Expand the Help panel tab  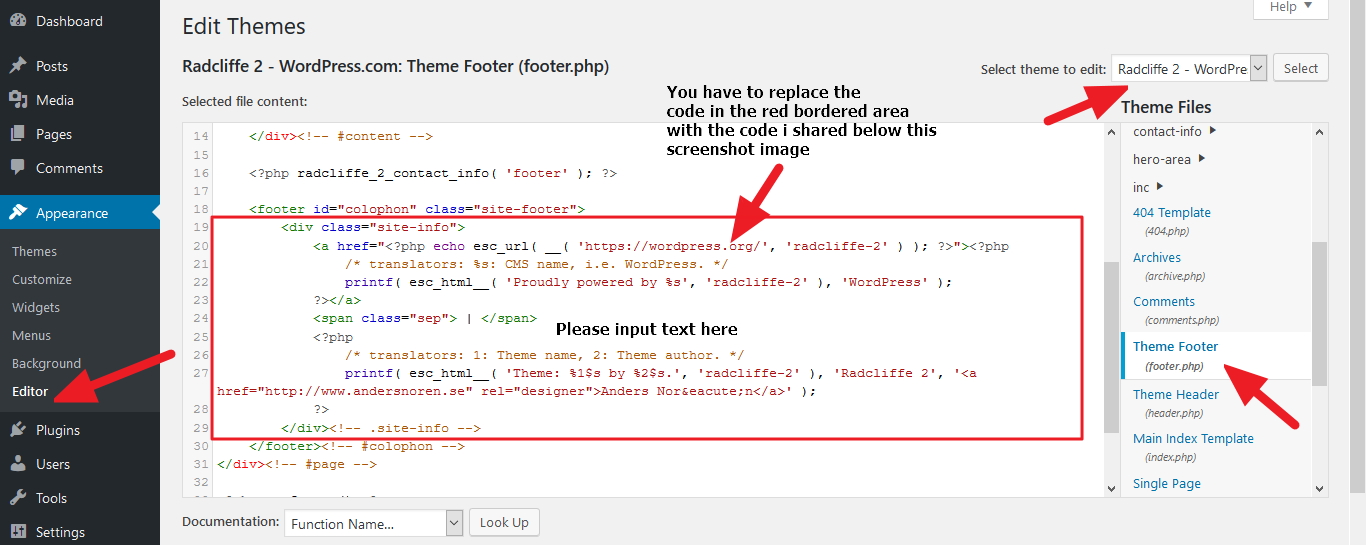tap(1290, 7)
